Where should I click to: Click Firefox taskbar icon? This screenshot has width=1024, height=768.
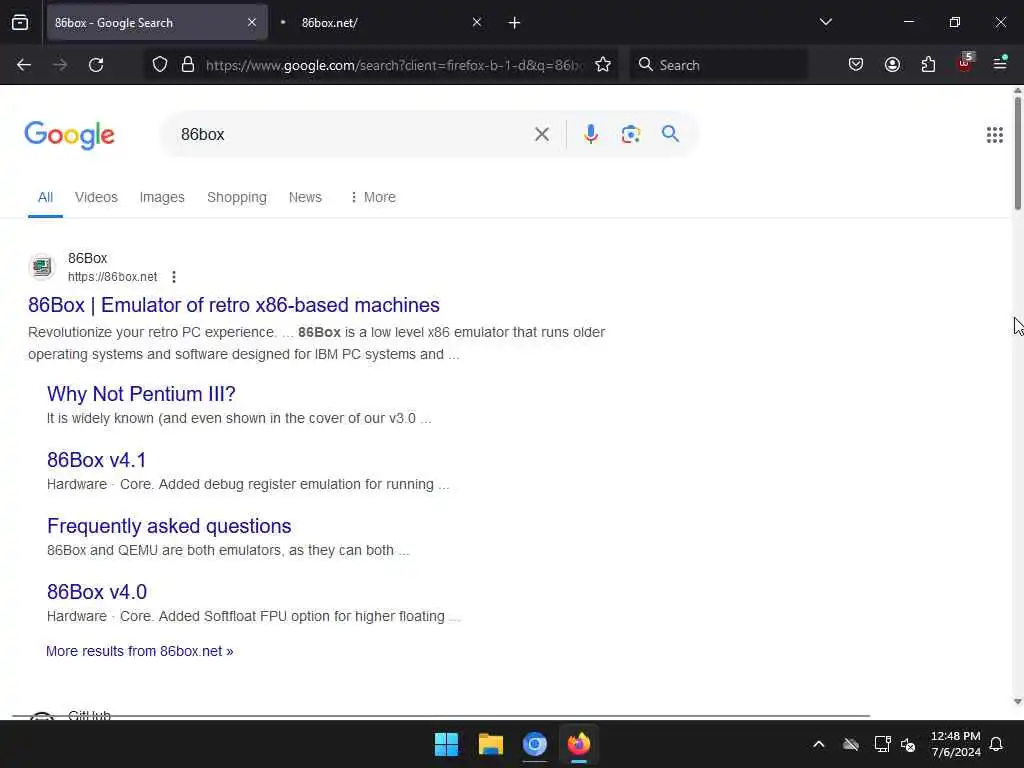coord(579,744)
